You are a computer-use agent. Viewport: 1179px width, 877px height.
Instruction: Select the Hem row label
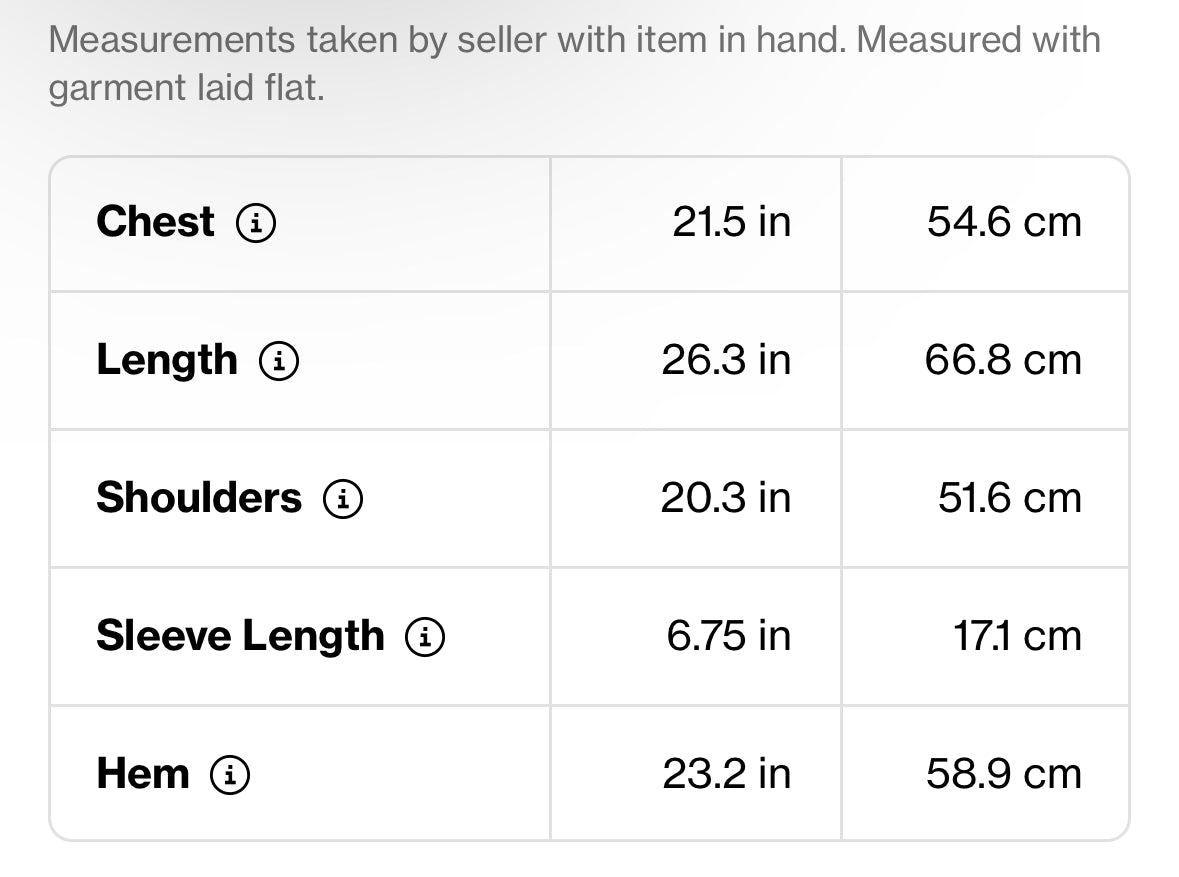pyautogui.click(x=143, y=774)
